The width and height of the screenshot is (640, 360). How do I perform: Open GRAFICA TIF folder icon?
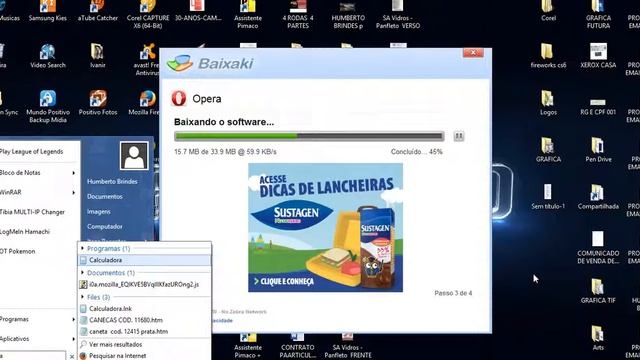tap(598, 291)
